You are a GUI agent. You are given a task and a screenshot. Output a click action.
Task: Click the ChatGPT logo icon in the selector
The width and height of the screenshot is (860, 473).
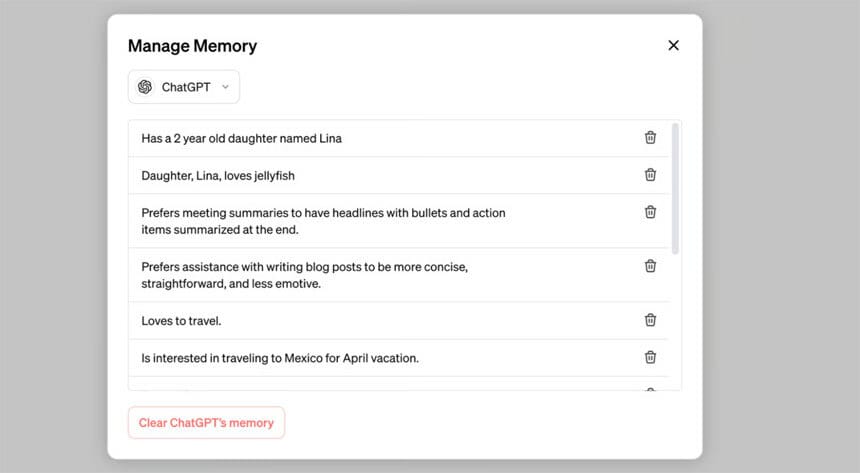click(145, 87)
